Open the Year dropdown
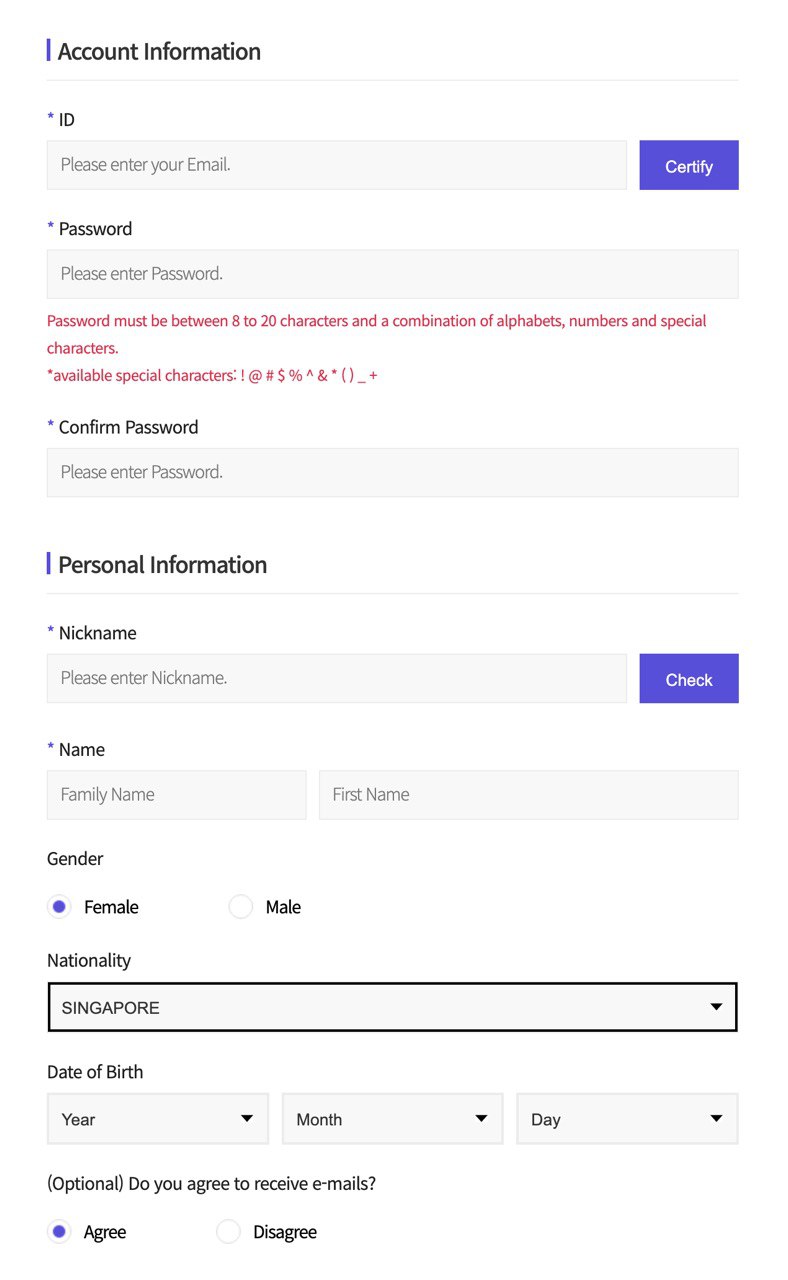The width and height of the screenshot is (788, 1280). [x=158, y=1119]
